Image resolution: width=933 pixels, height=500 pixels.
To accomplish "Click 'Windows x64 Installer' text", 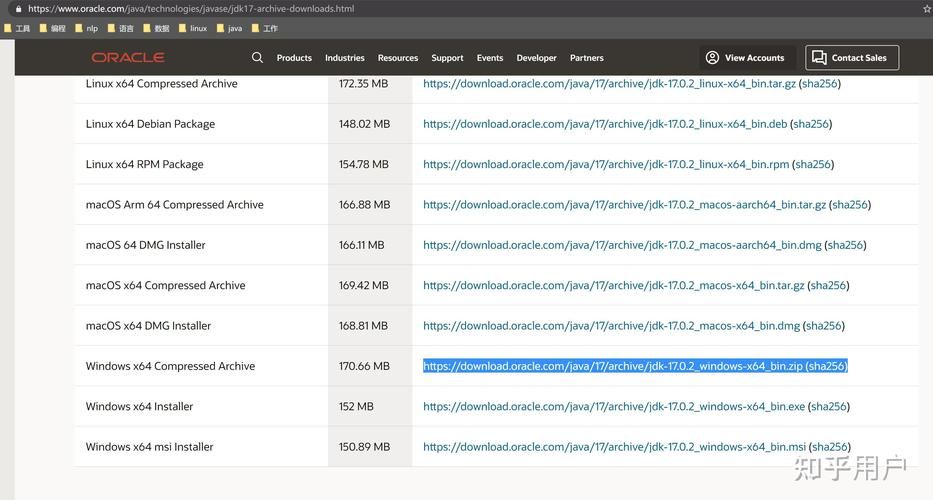I will coord(139,407).
